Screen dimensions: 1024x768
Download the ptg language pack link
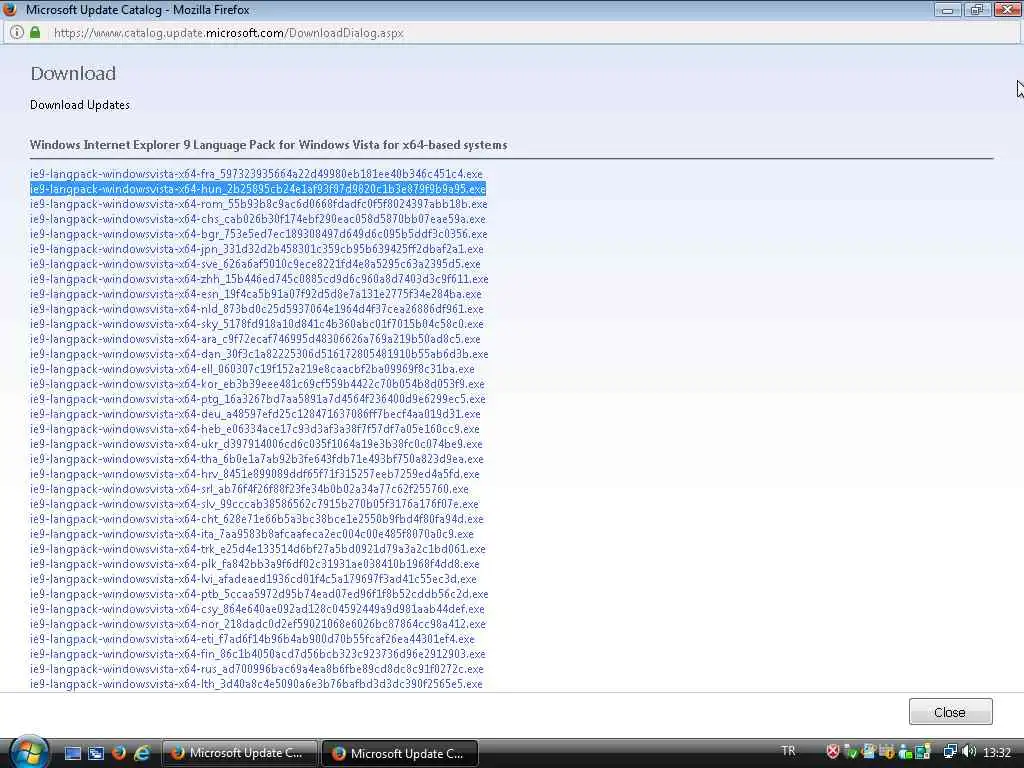click(258, 399)
